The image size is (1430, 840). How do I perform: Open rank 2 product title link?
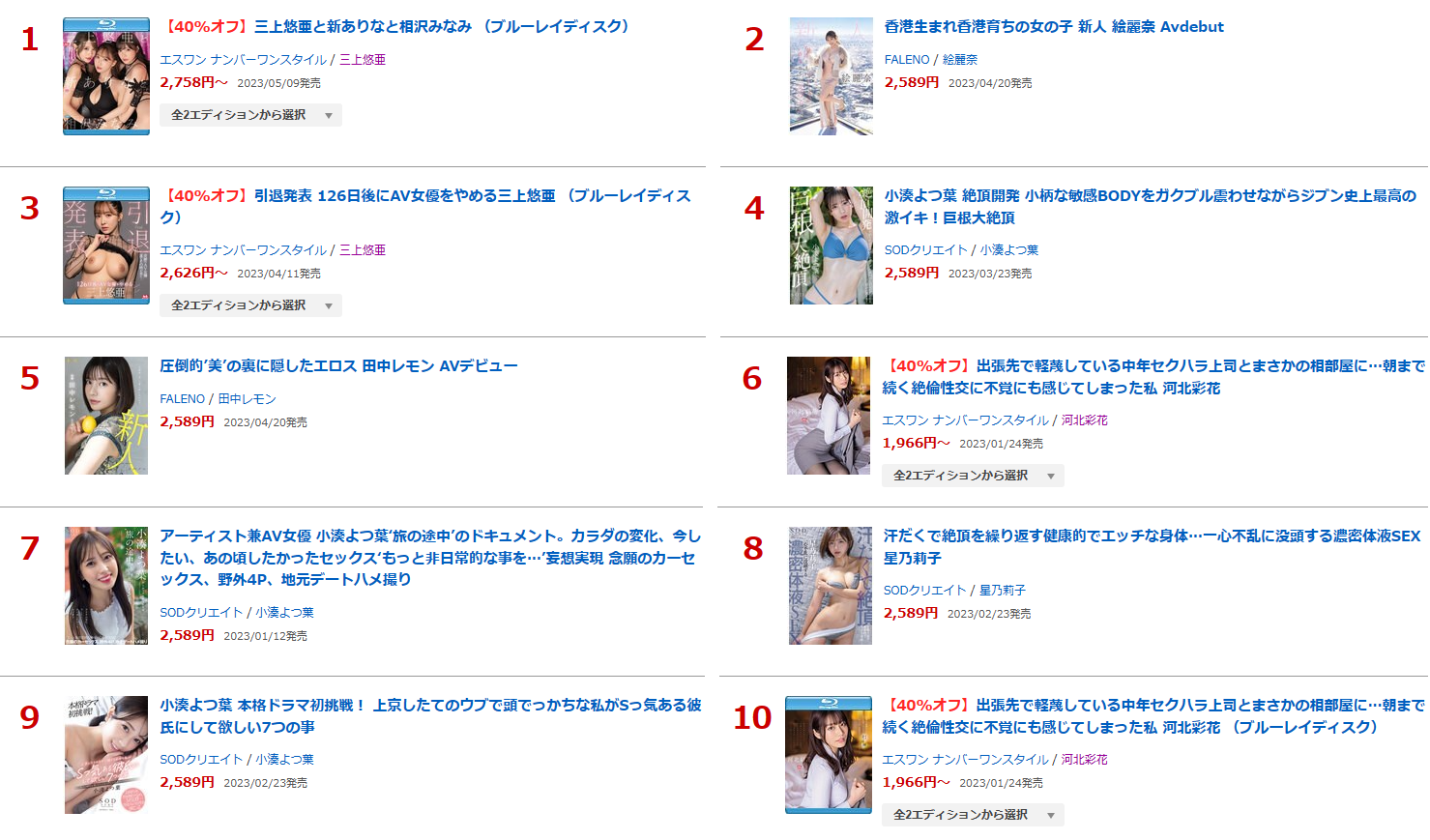(x=1054, y=27)
